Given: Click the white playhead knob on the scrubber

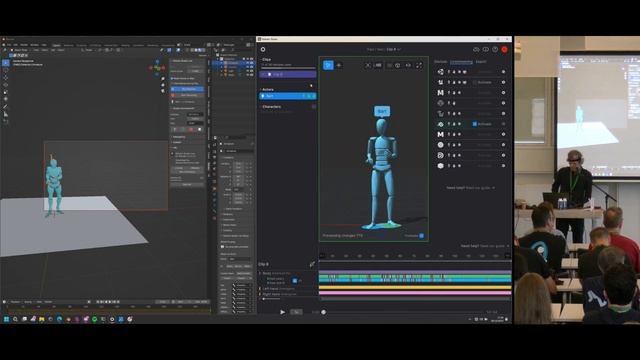Looking at the screenshot, I should pyautogui.click(x=324, y=312).
